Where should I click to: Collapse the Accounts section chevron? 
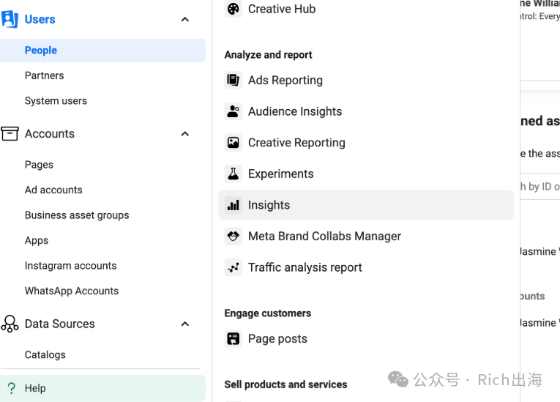coord(185,134)
